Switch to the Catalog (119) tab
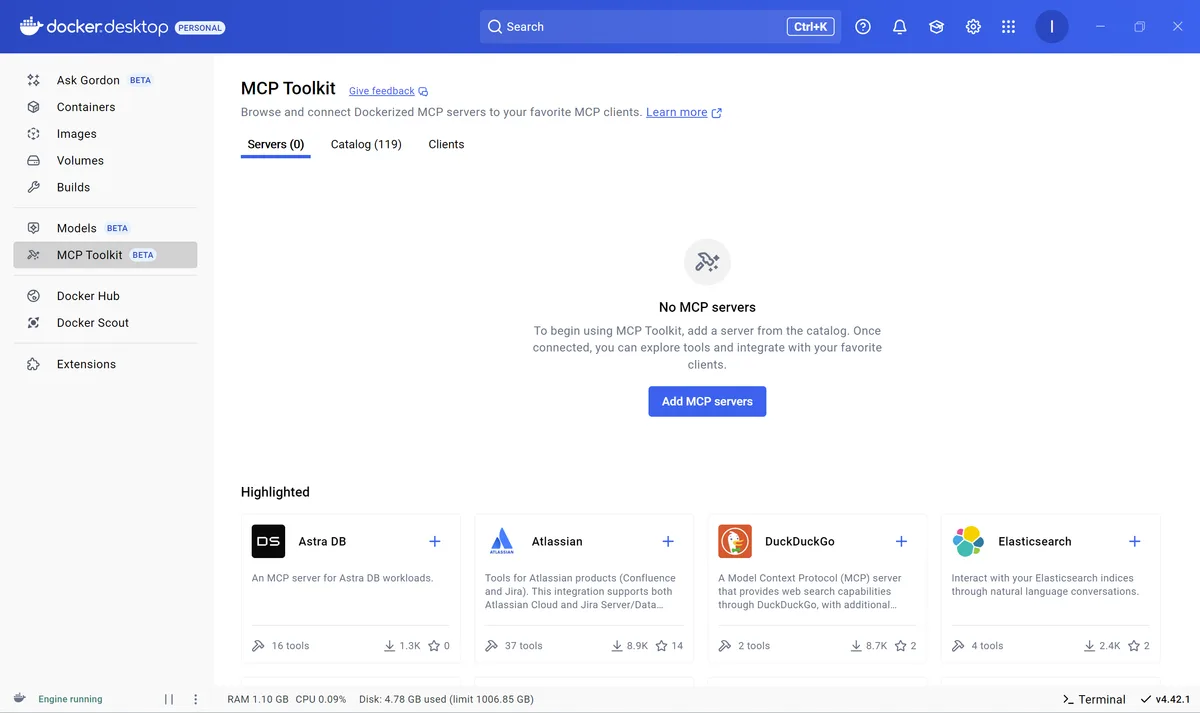Viewport: 1200px width, 713px height. (x=366, y=145)
